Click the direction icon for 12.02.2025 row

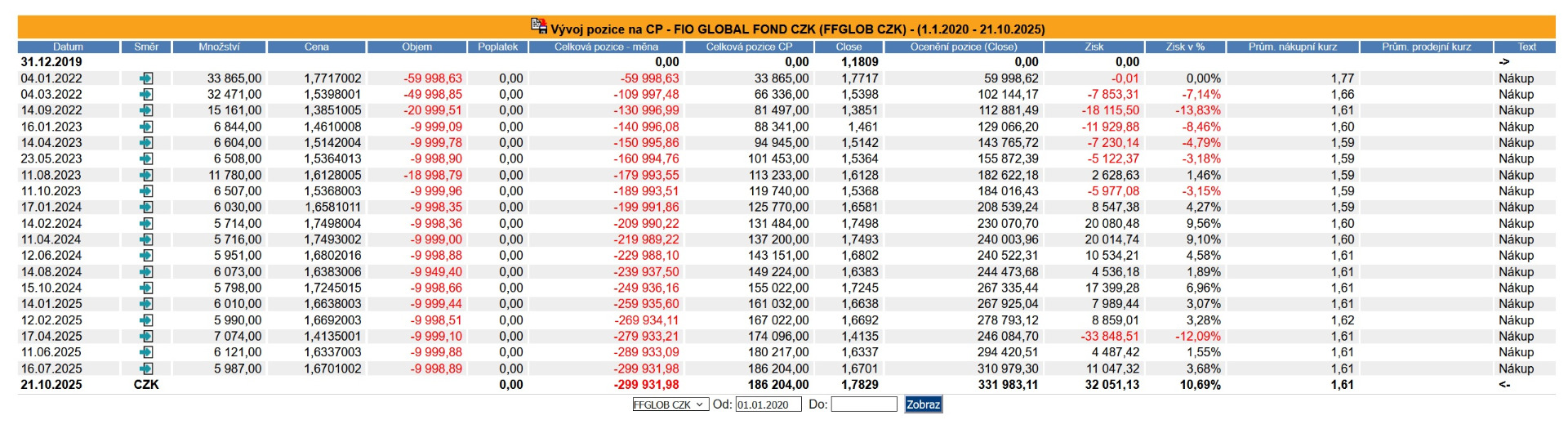point(146,320)
